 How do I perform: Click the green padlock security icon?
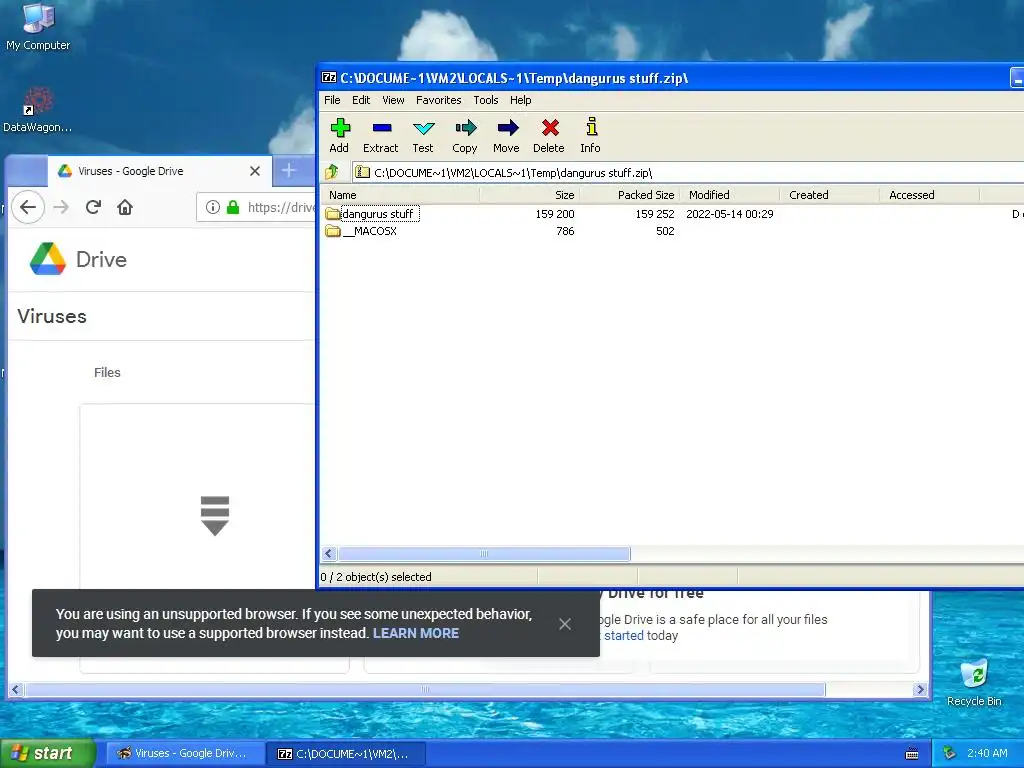pos(233,207)
